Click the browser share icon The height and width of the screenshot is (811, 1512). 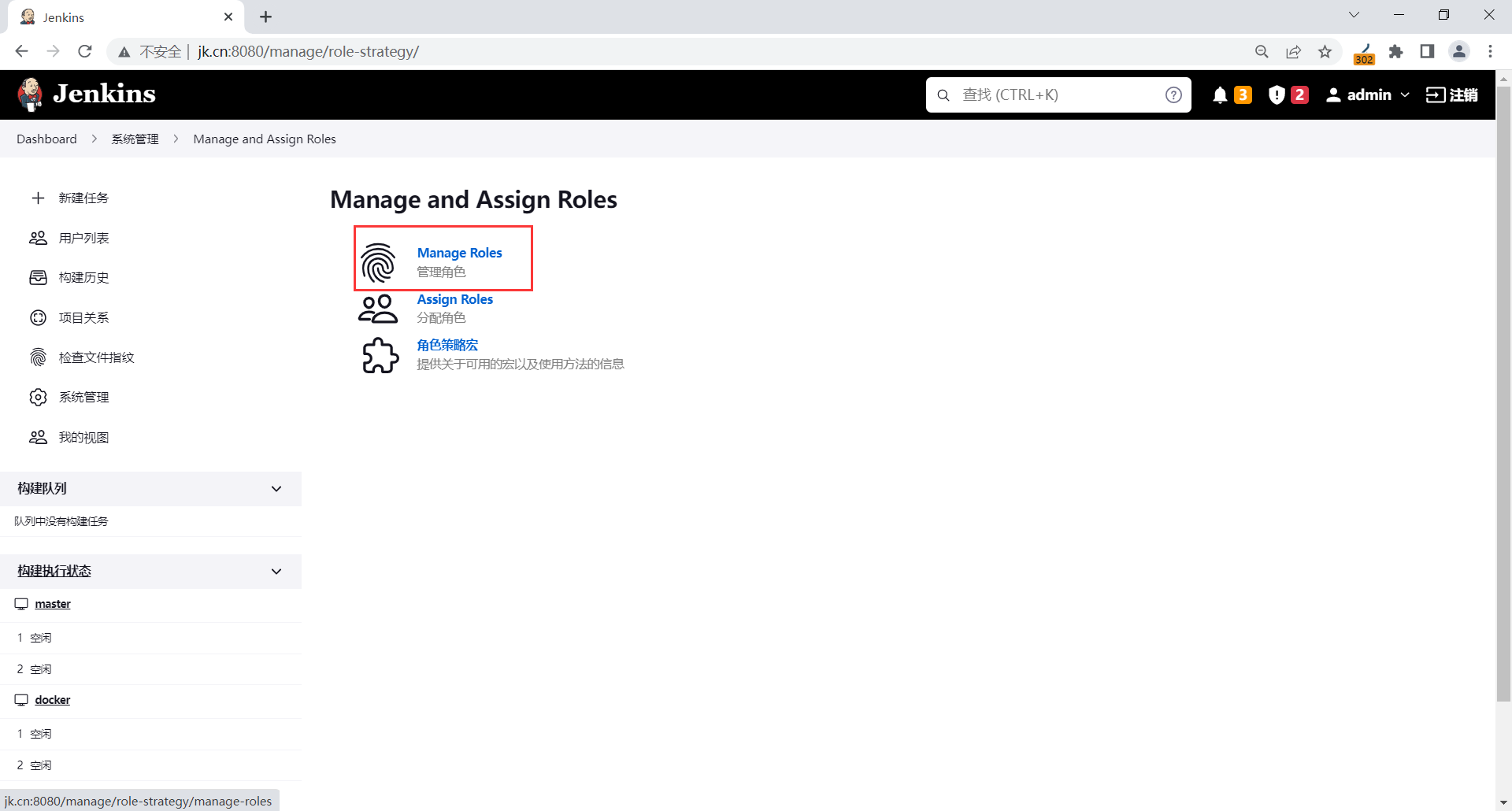pos(1293,51)
